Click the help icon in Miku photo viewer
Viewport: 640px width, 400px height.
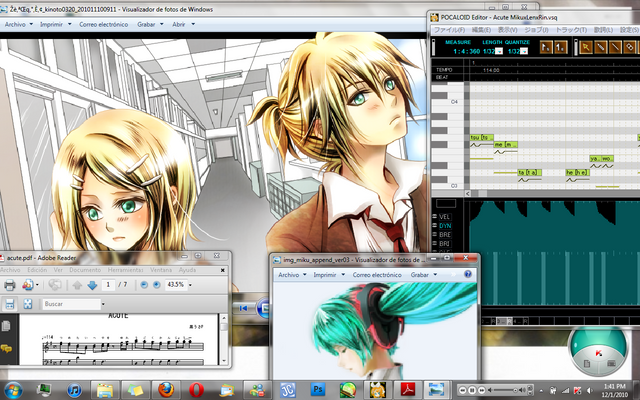[x=468, y=274]
